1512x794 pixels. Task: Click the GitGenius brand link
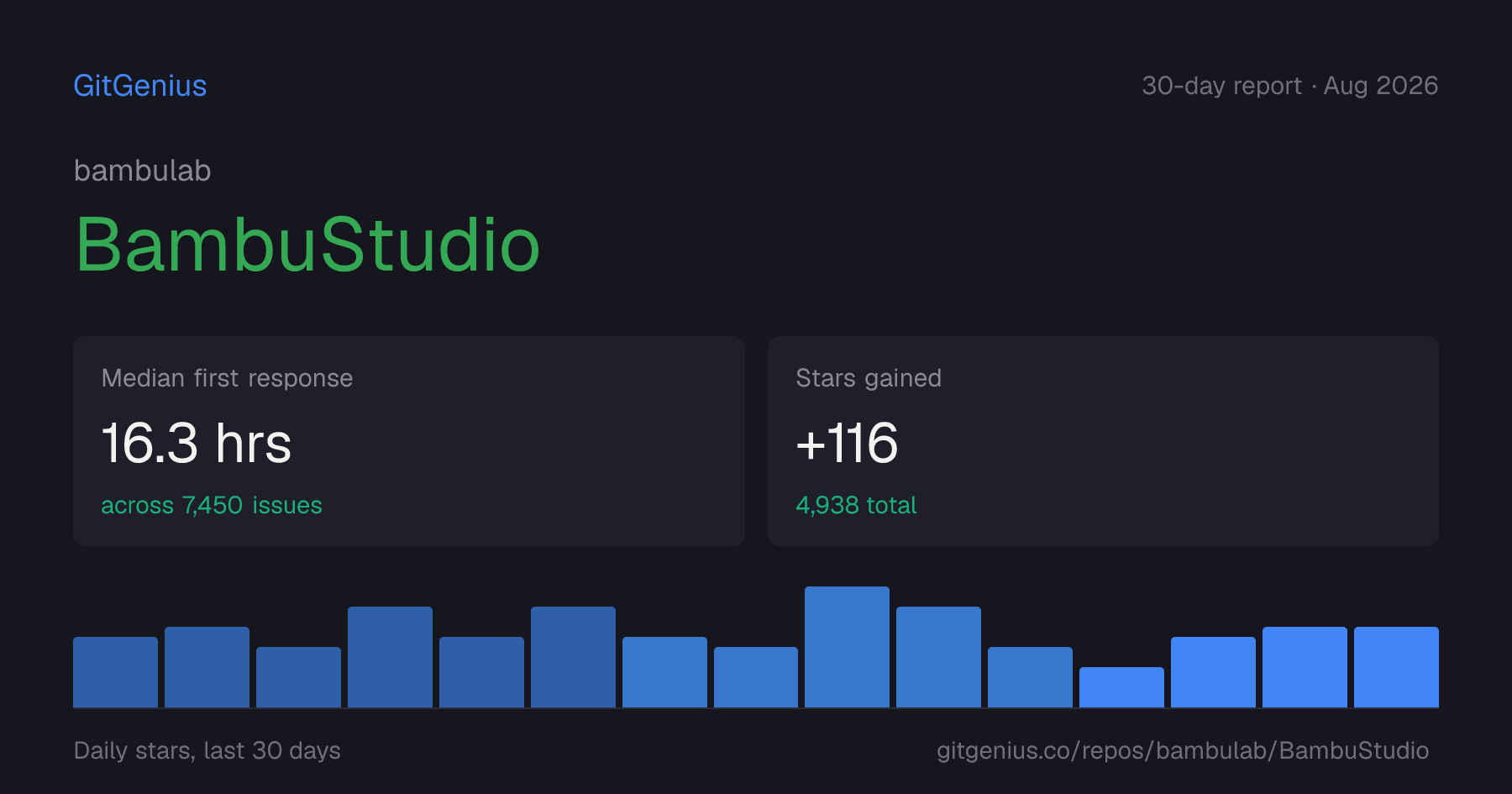click(140, 86)
